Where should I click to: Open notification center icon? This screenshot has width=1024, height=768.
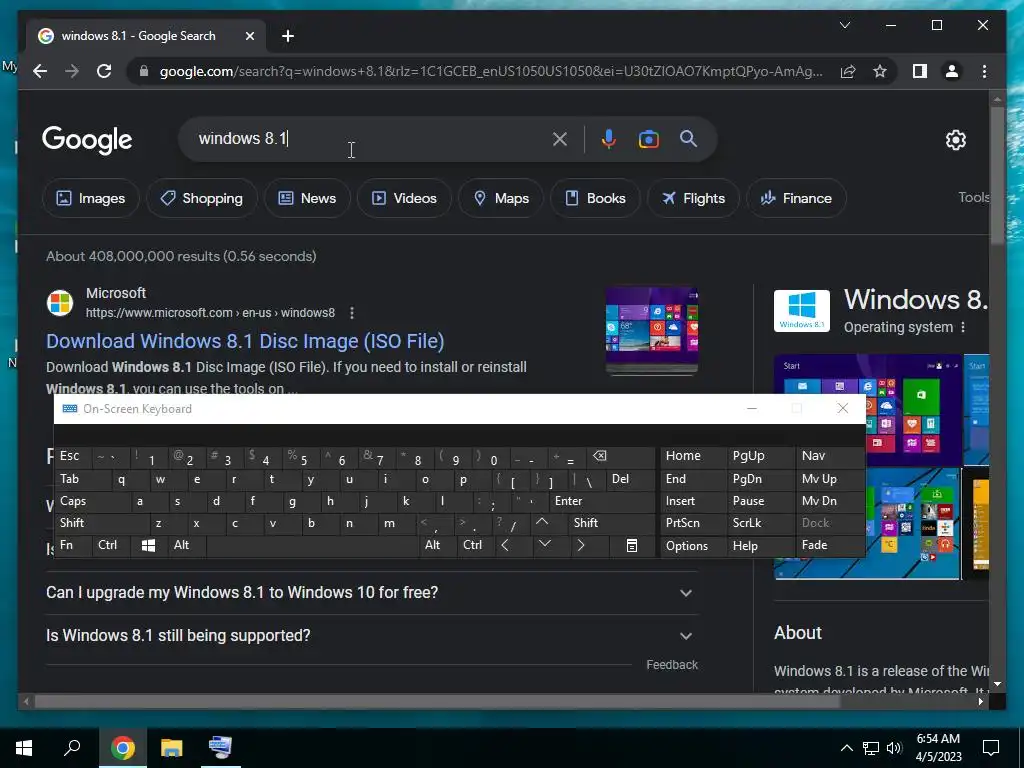click(x=991, y=748)
